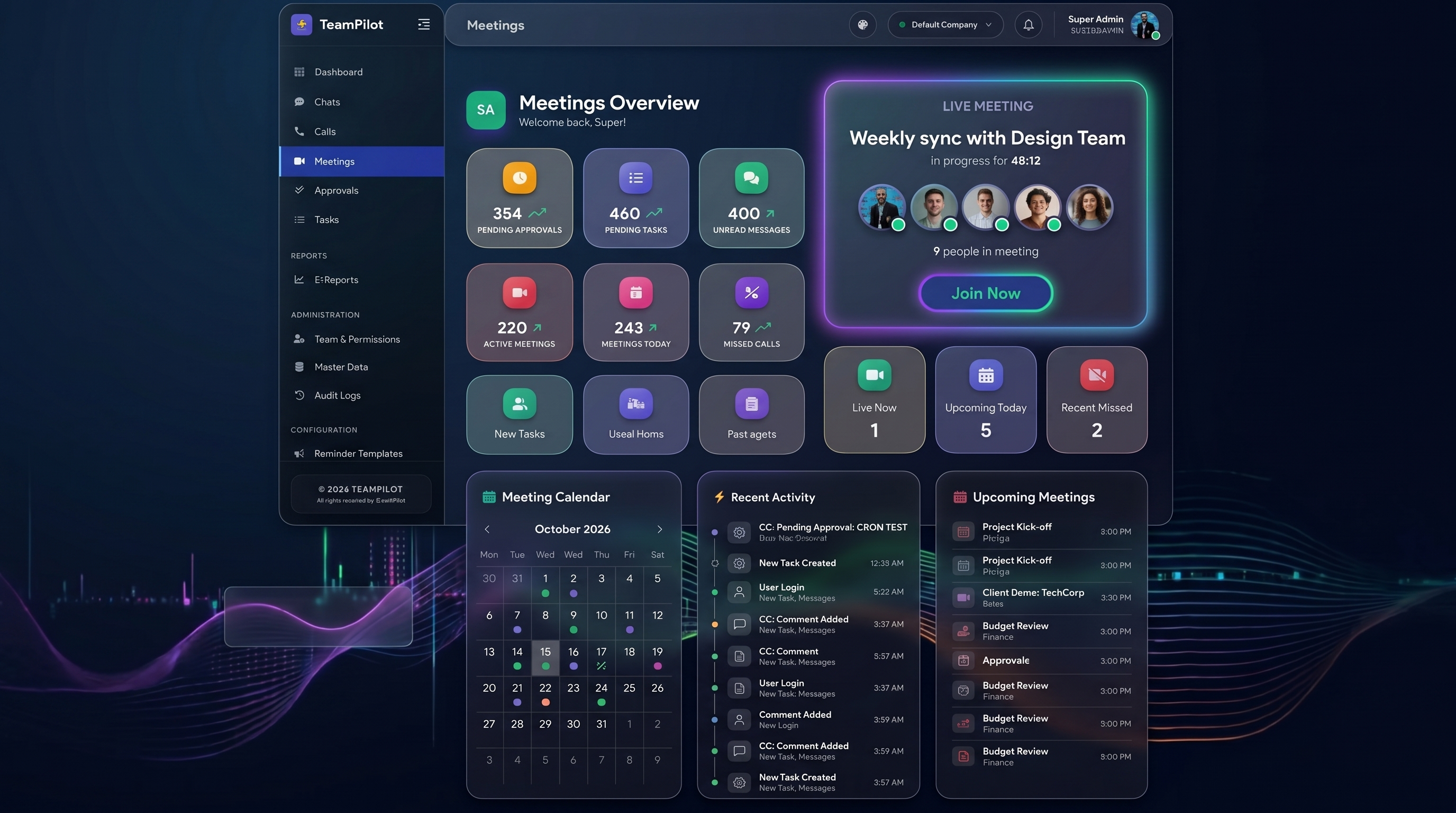
Task: Open the Client Deme: TechCorp meeting
Action: point(1041,598)
